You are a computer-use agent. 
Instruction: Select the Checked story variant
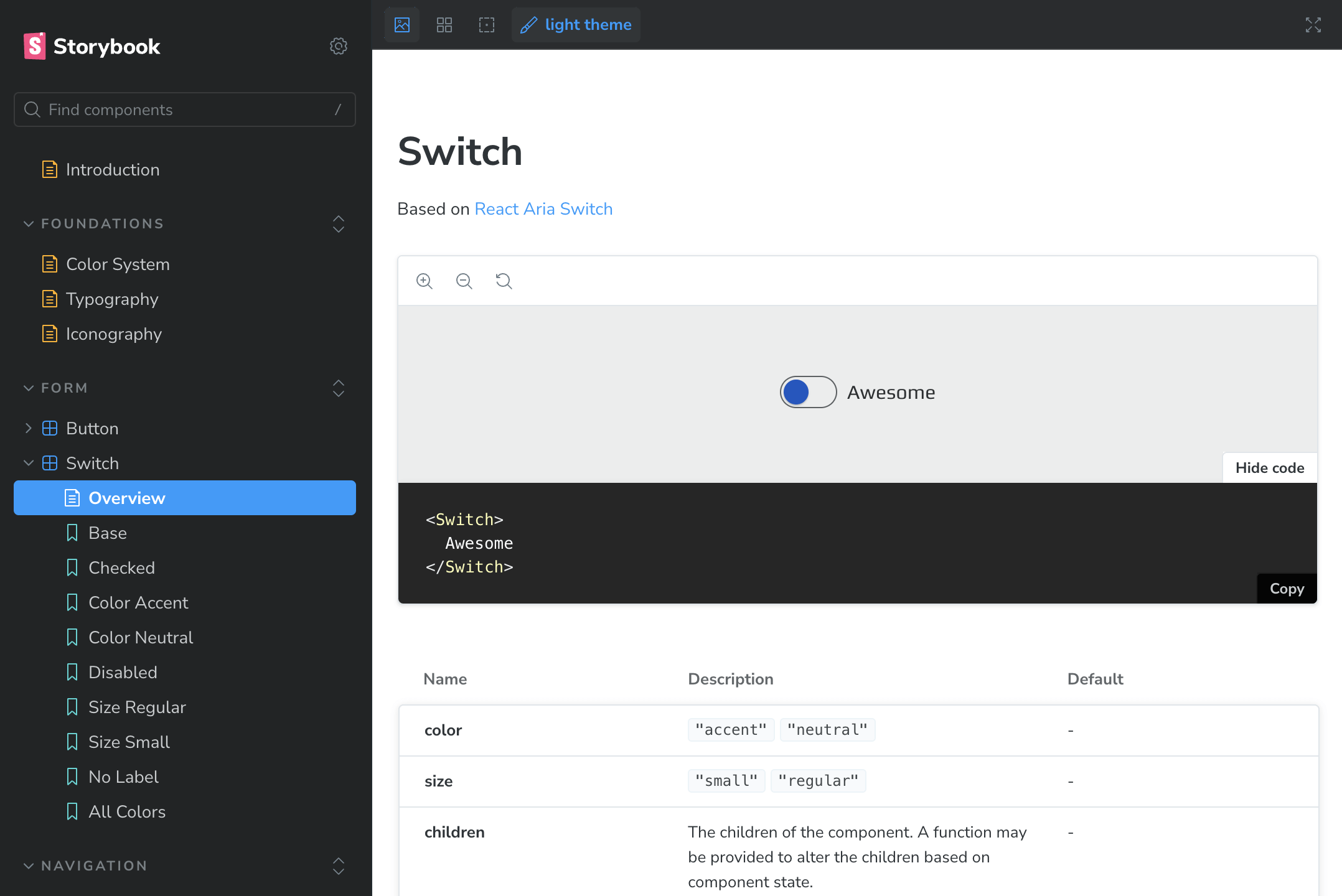(121, 567)
